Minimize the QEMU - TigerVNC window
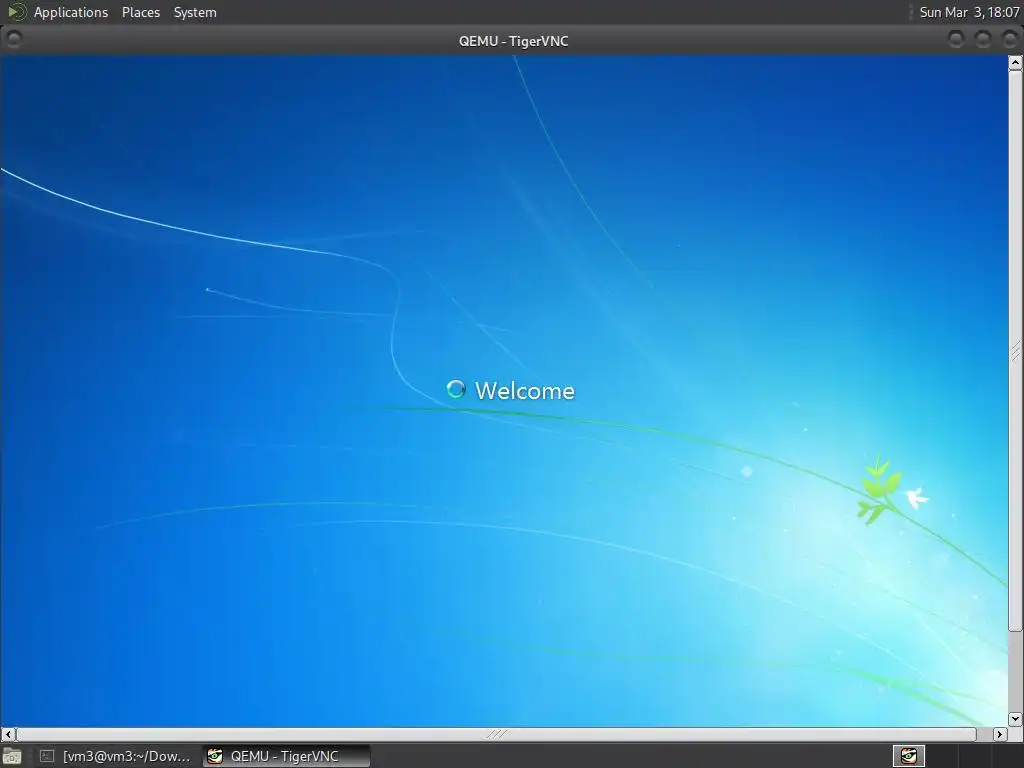1024x768 pixels. [956, 40]
